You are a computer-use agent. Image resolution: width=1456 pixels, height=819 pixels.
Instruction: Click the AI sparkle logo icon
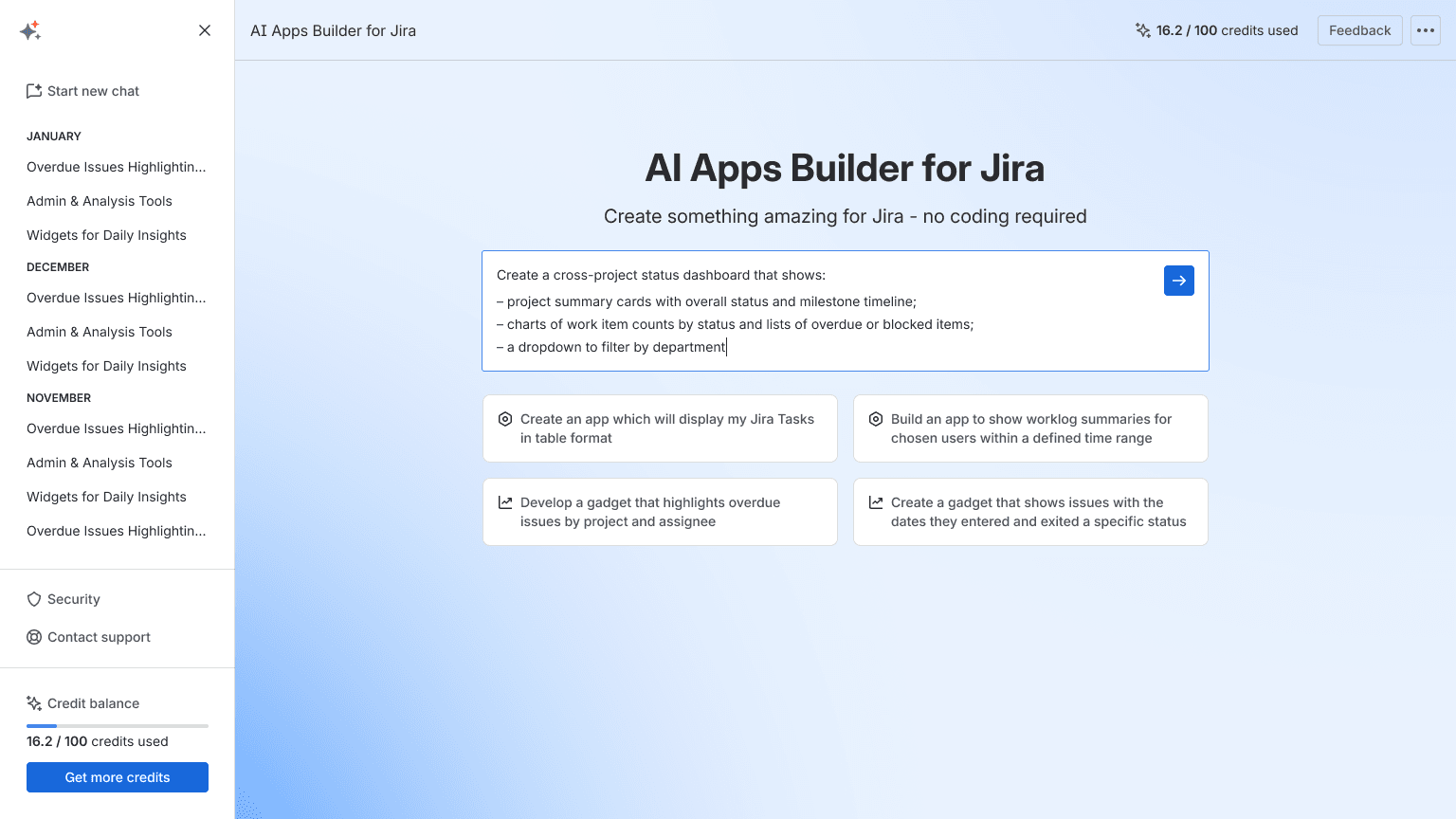(x=31, y=29)
